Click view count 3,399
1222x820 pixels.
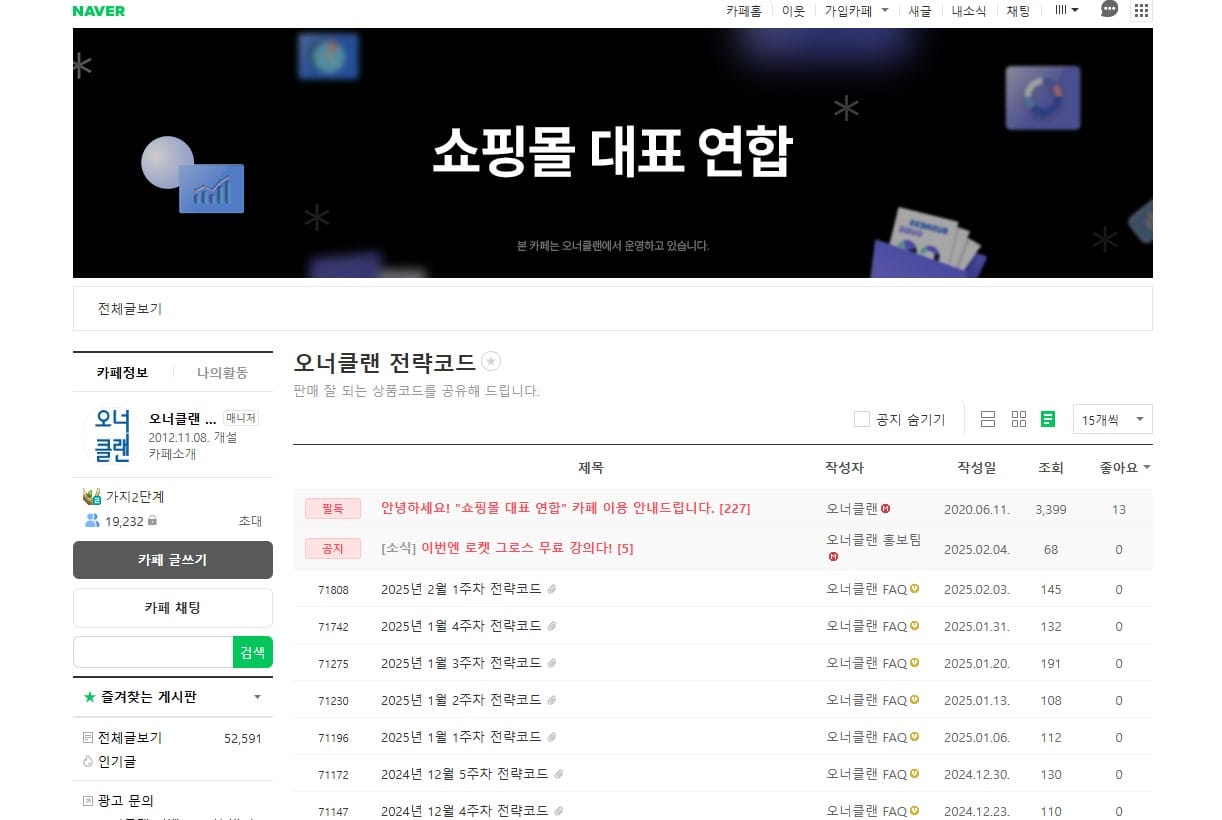(x=1051, y=510)
